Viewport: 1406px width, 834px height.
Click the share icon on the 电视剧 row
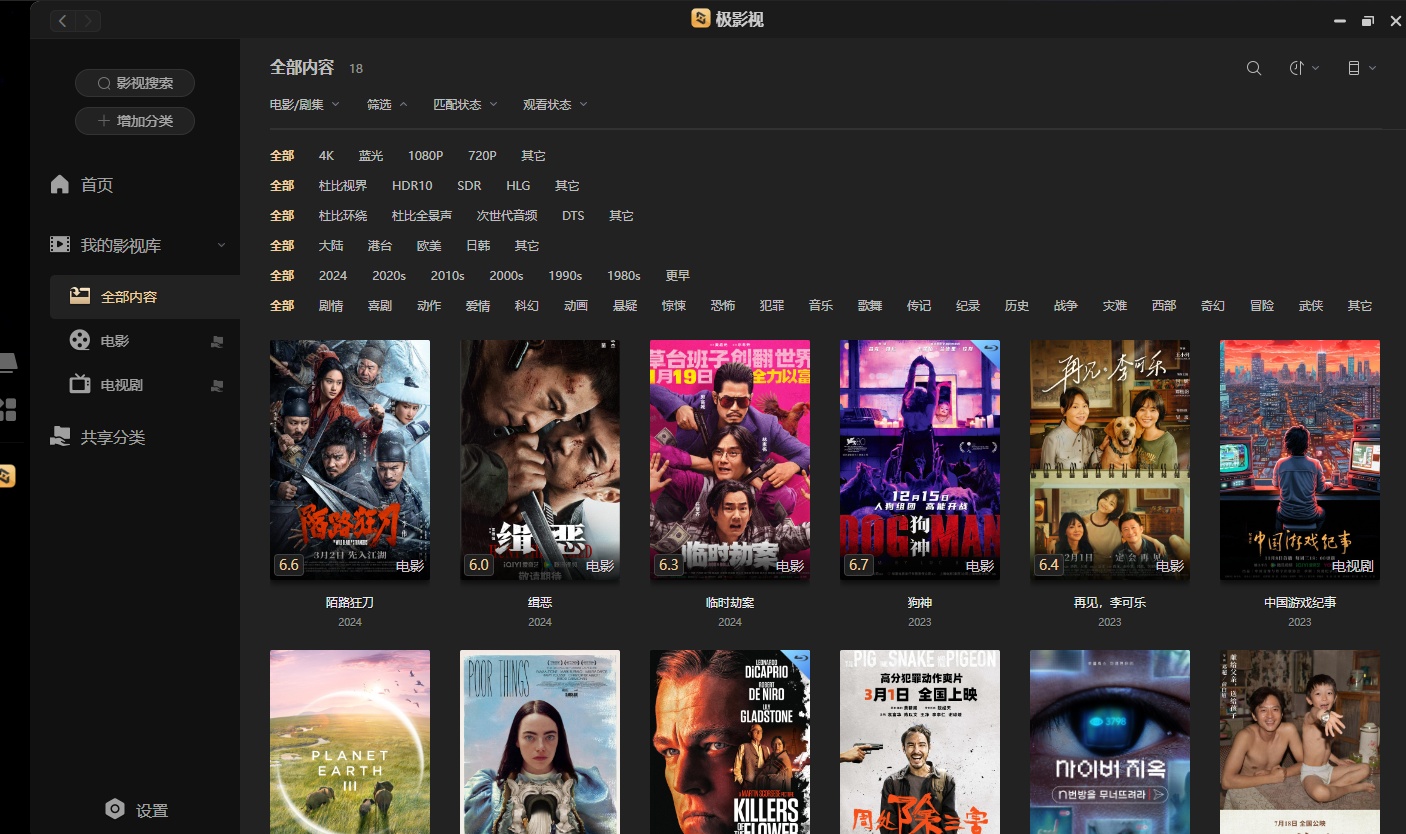tap(217, 385)
